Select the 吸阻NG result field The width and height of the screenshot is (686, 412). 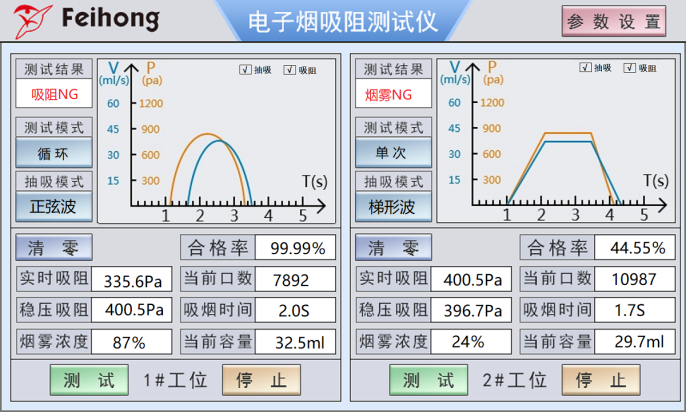point(54,94)
